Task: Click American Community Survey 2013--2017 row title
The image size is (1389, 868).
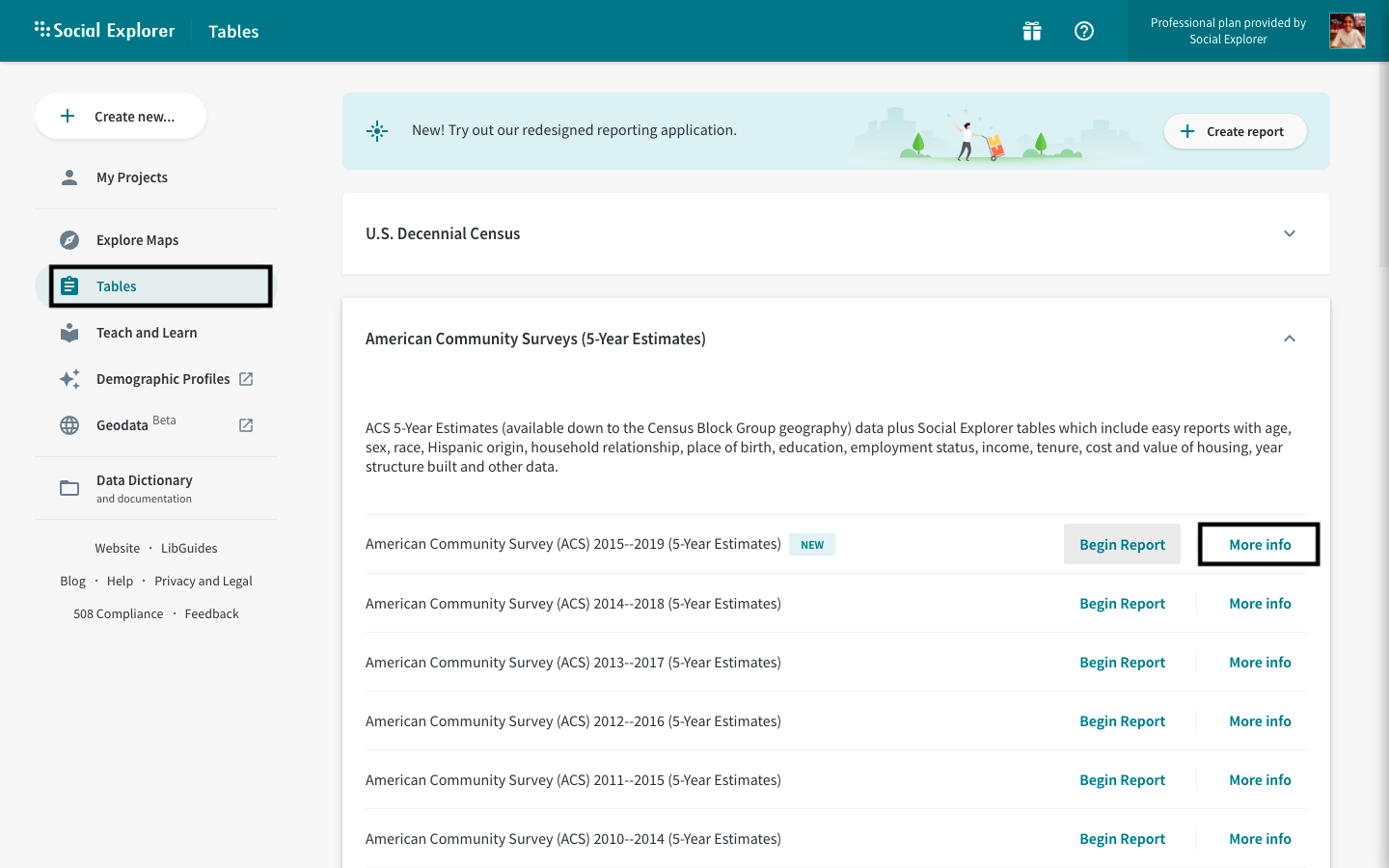Action: 573,662
